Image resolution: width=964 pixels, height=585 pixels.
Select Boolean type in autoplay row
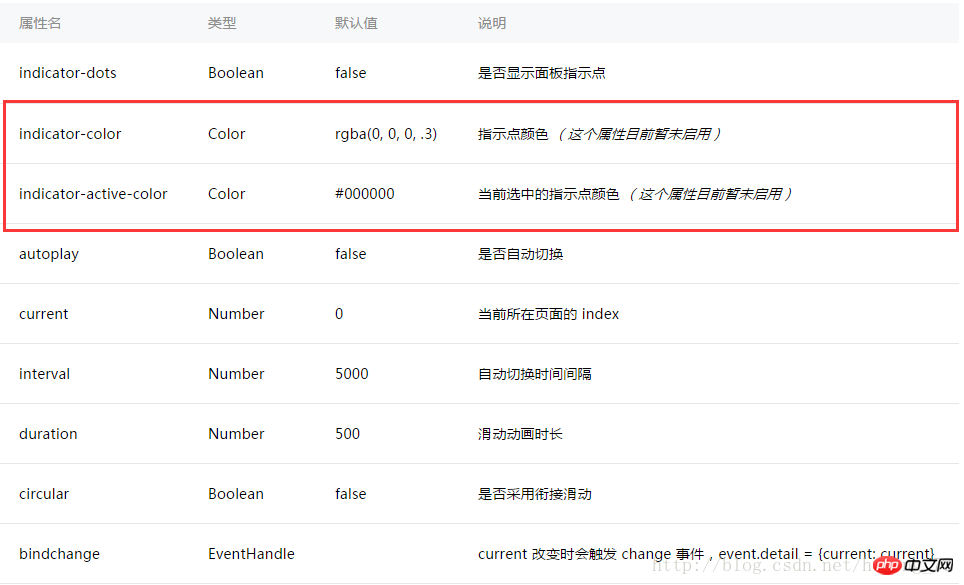236,254
